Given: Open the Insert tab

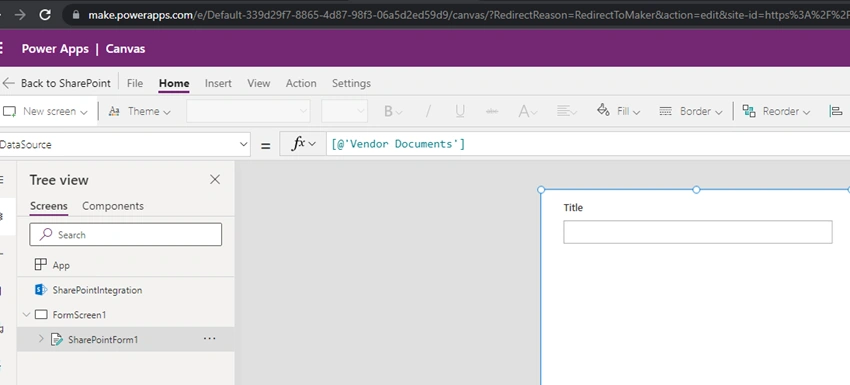Looking at the screenshot, I should [x=218, y=84].
